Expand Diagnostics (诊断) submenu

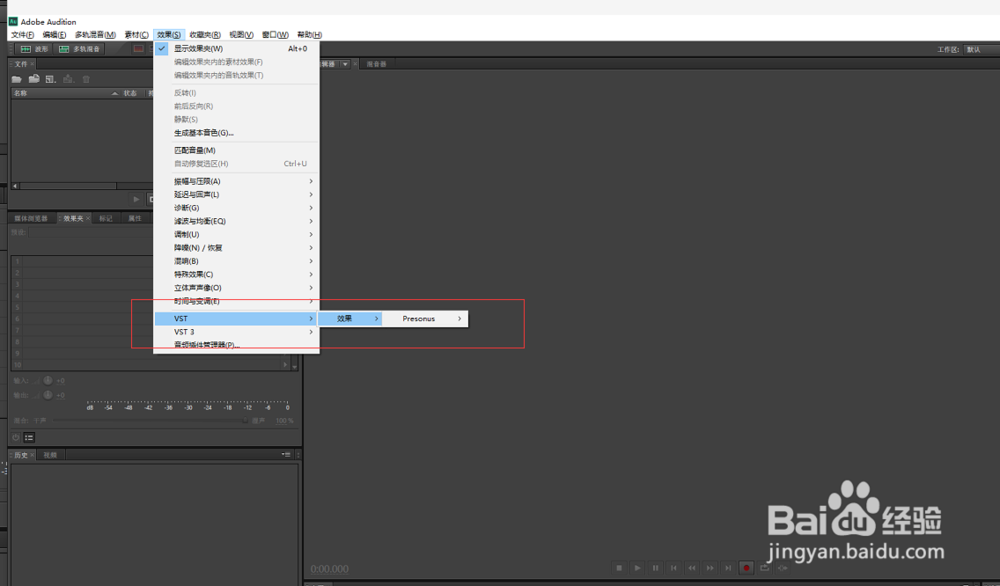coord(237,208)
